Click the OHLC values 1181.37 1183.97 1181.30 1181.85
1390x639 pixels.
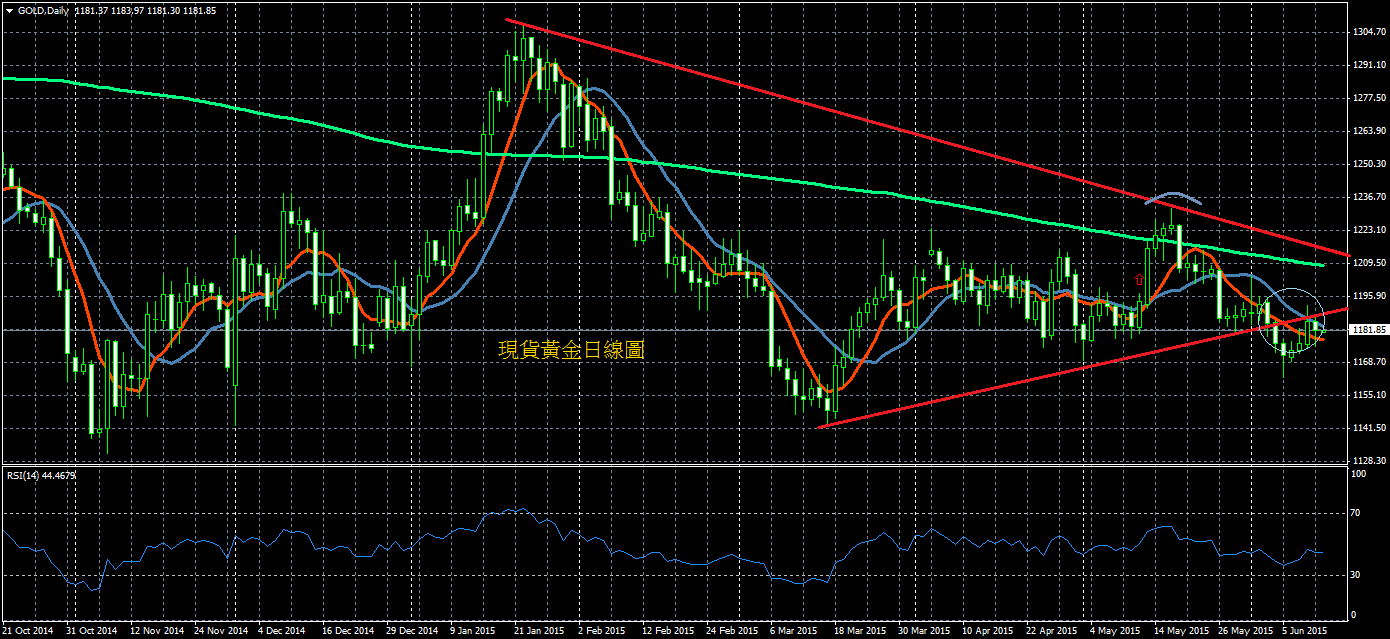pos(146,10)
